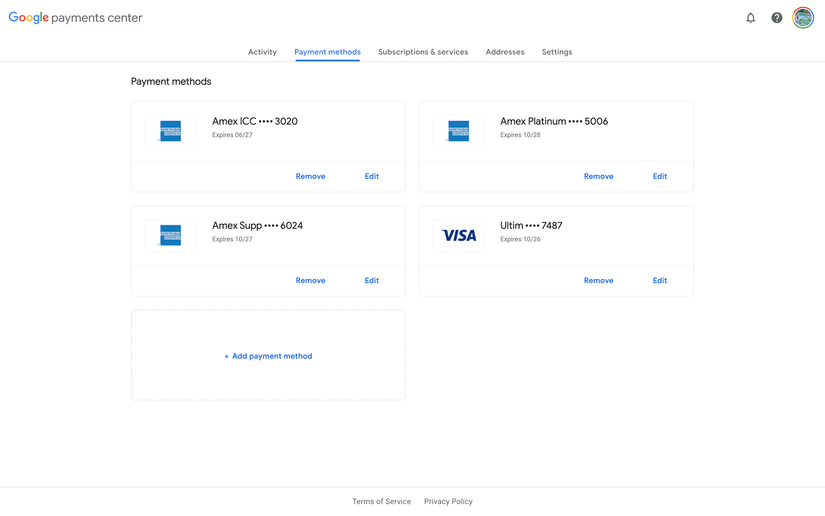This screenshot has height=516, width=825.
Task: Click the Google payments center logo
Action: (x=76, y=18)
